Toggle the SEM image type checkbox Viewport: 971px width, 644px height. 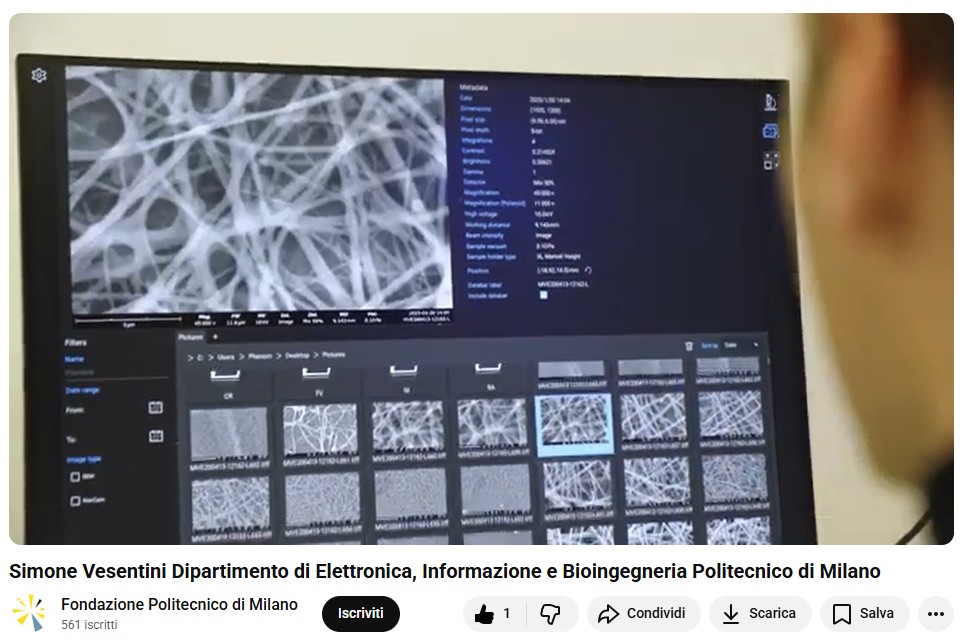76,477
